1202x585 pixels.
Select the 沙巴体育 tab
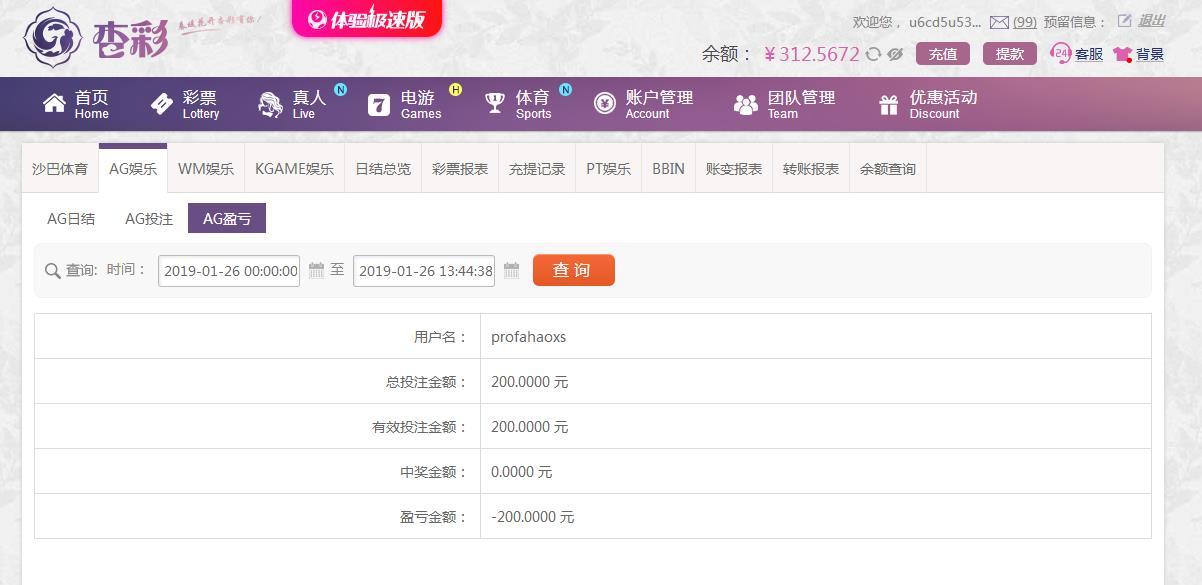60,169
